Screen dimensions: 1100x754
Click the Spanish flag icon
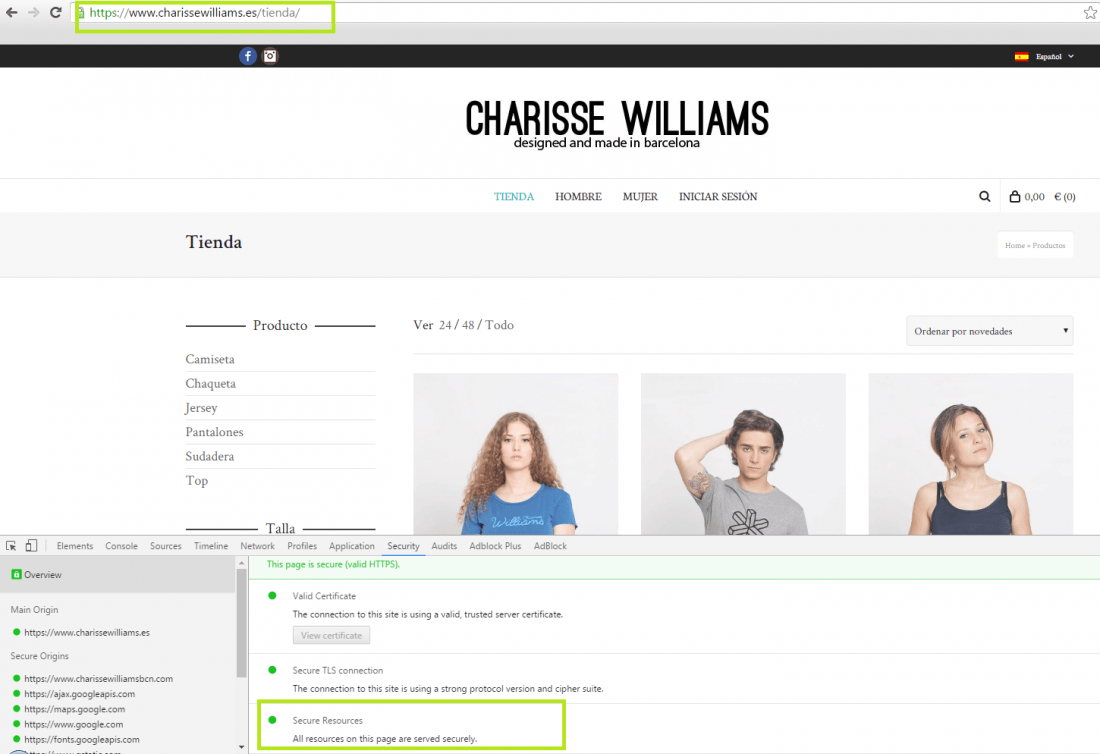[1021, 57]
